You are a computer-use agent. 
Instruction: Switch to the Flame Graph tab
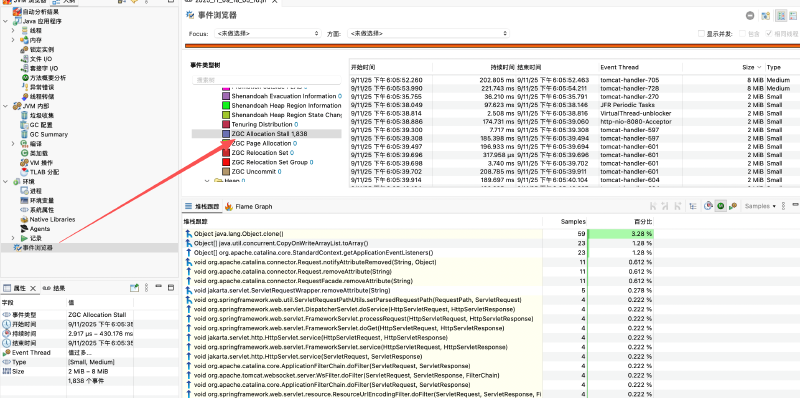click(x=249, y=207)
